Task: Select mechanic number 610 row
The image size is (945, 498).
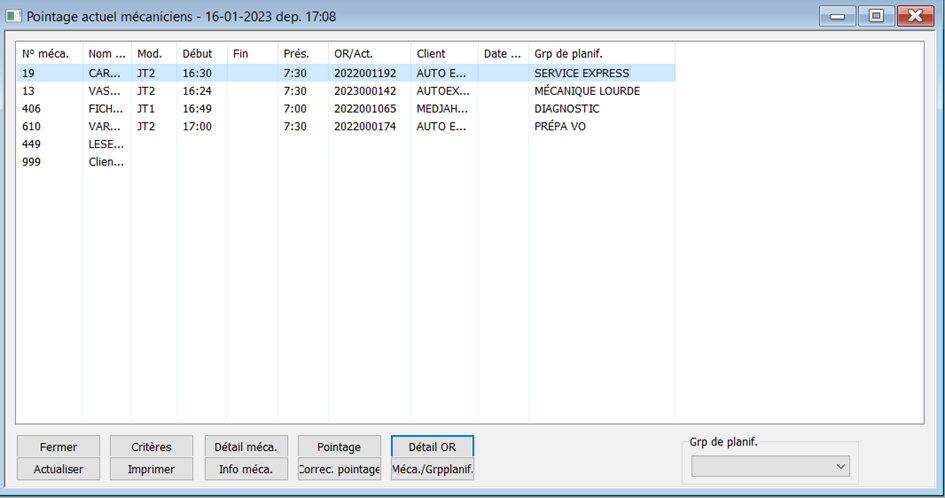Action: tap(346, 127)
